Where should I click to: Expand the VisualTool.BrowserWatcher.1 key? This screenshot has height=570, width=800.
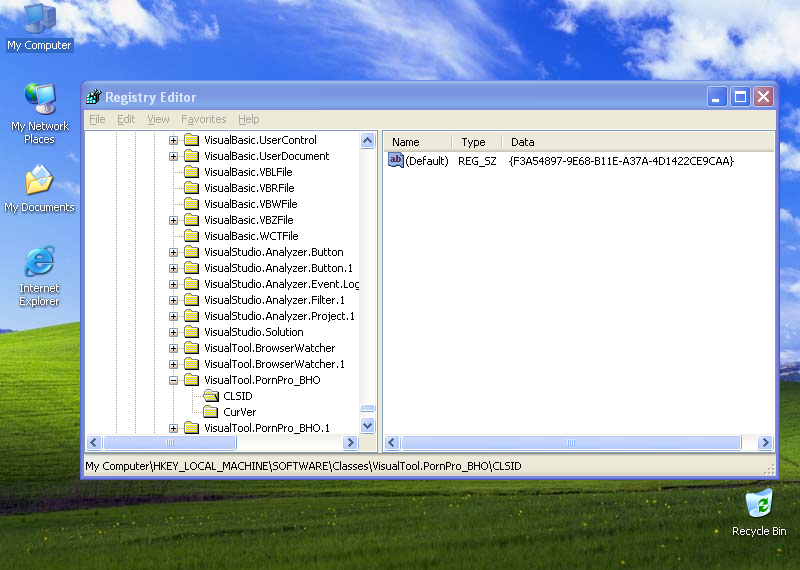173,364
